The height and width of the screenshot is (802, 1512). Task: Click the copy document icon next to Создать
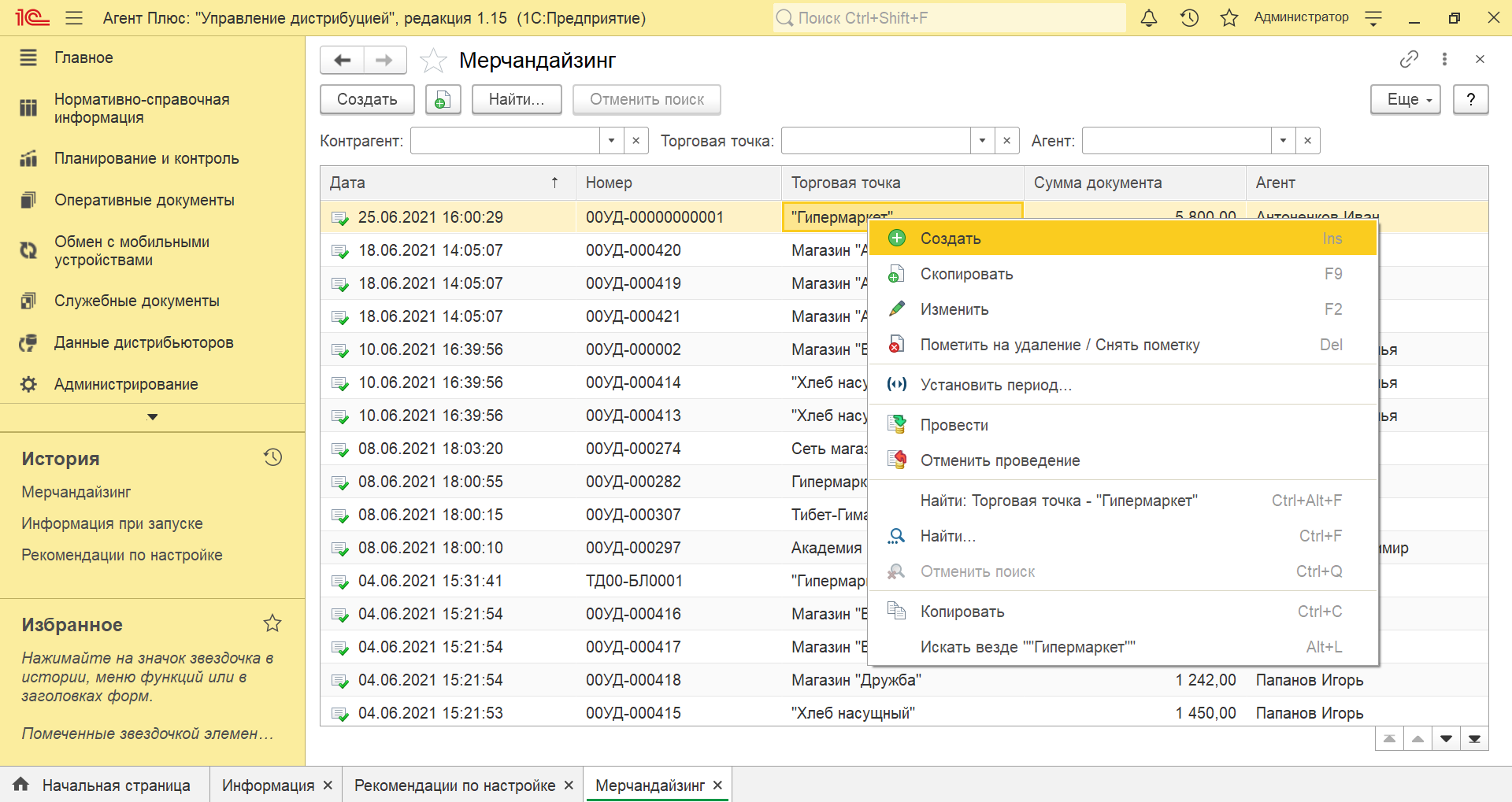(443, 99)
